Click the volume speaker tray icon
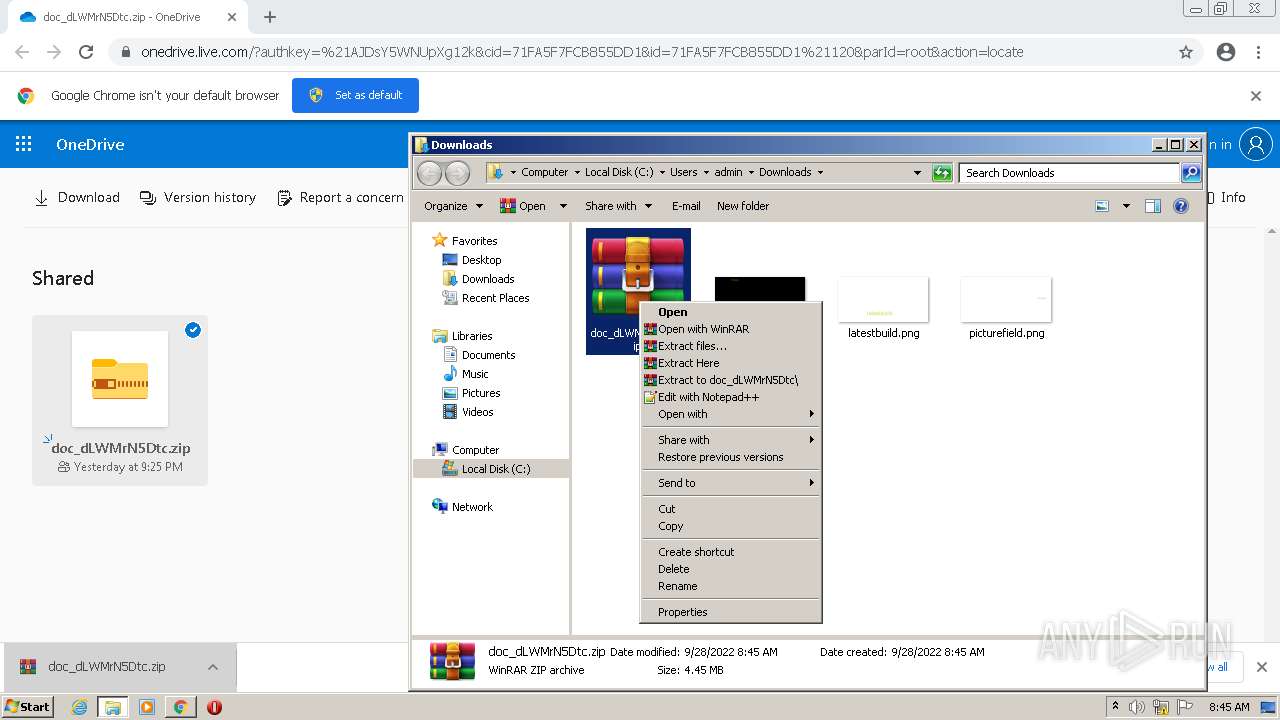The height and width of the screenshot is (720, 1280). pos(1137,707)
